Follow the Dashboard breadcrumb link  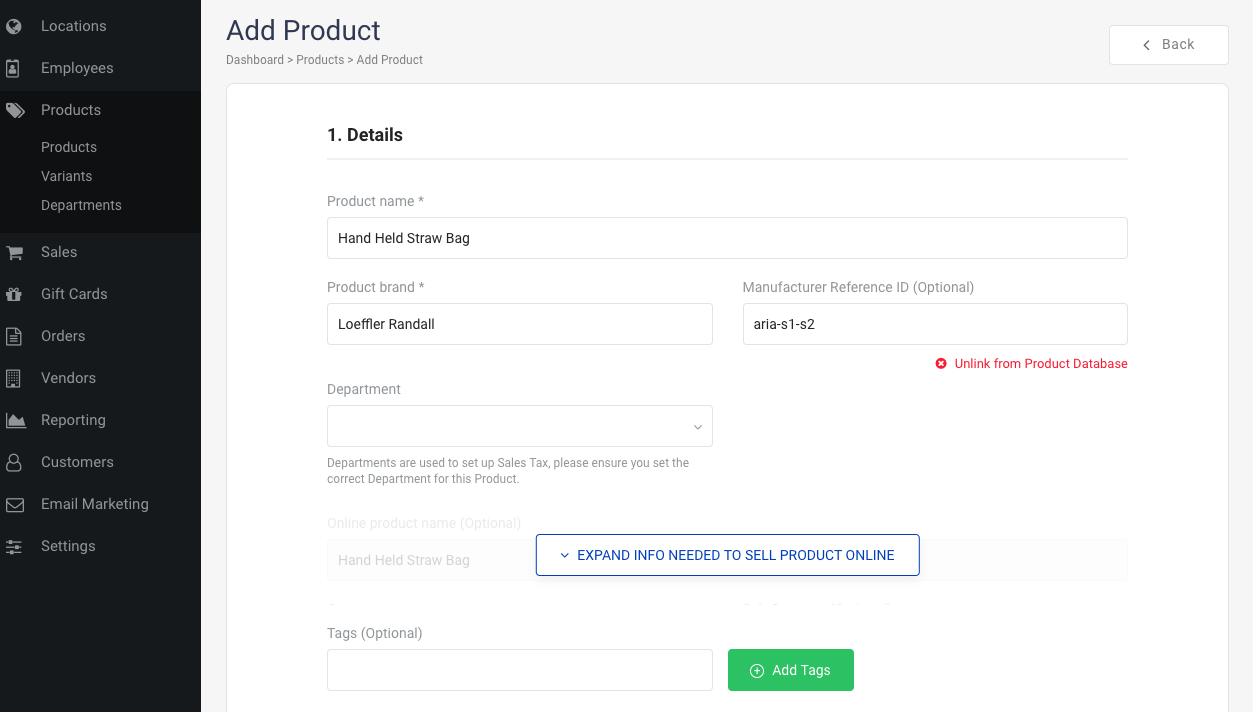click(x=255, y=60)
